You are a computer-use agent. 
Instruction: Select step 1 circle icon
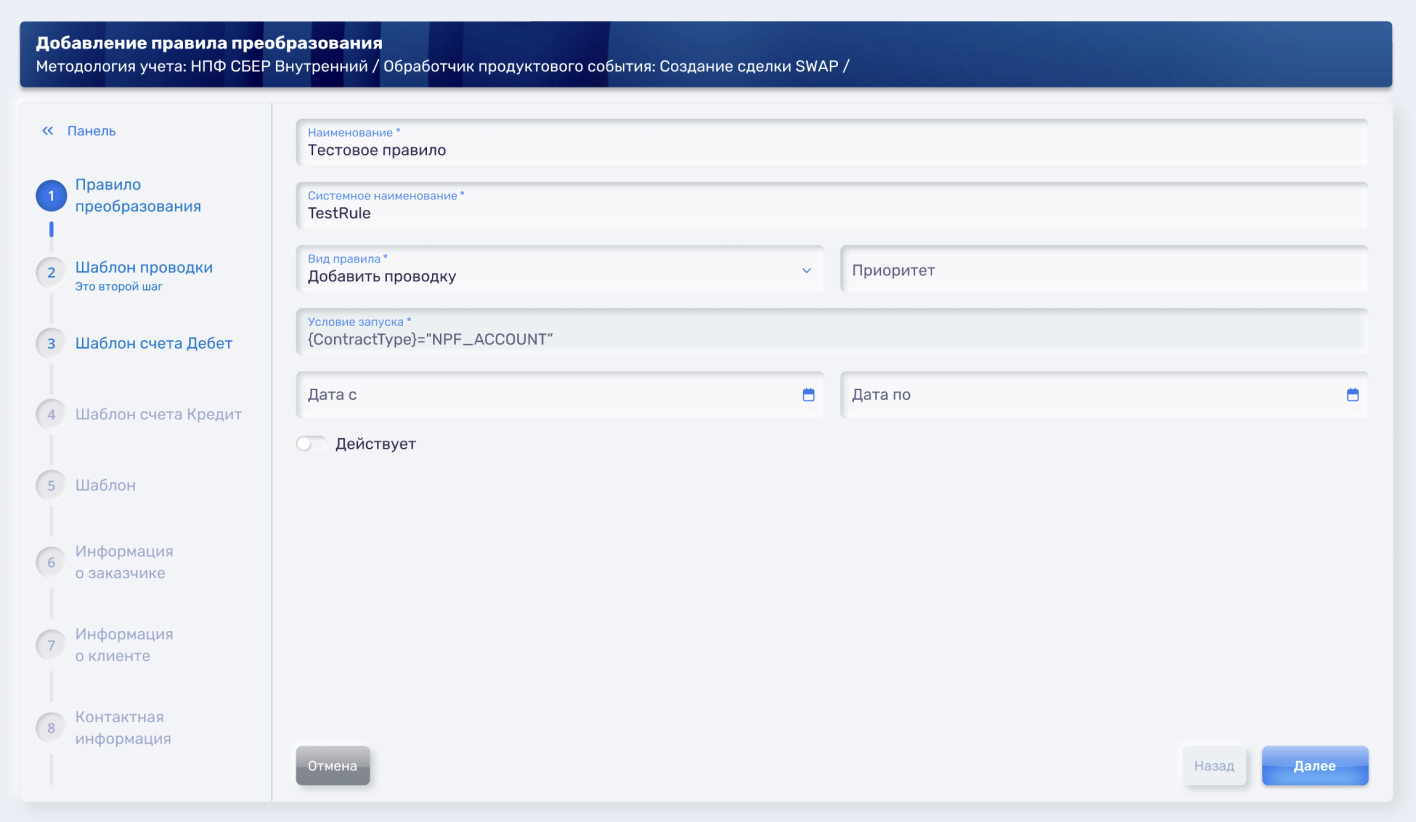(51, 196)
